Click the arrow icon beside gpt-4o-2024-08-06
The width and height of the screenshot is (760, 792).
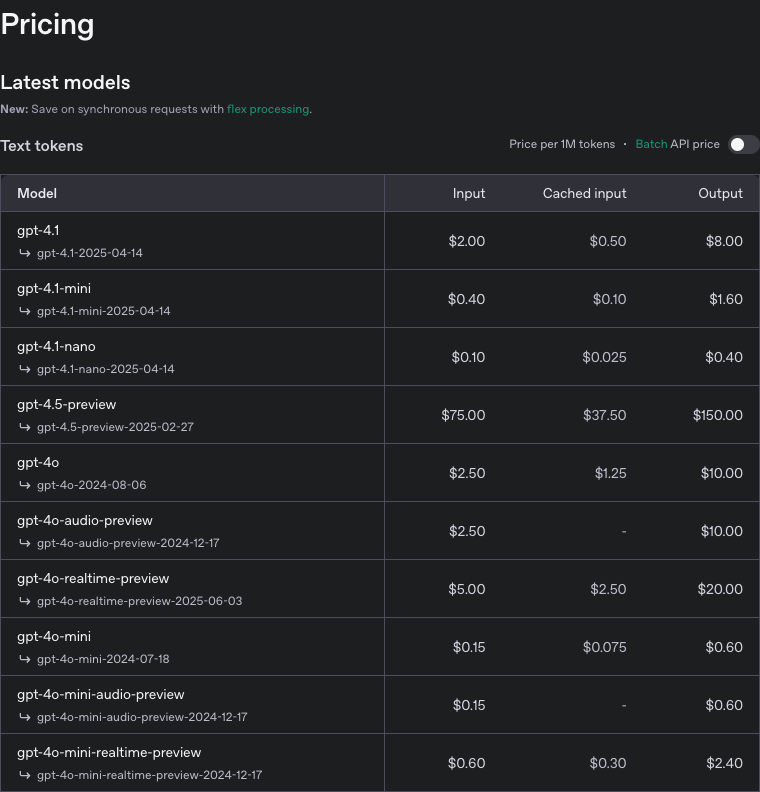click(25, 485)
